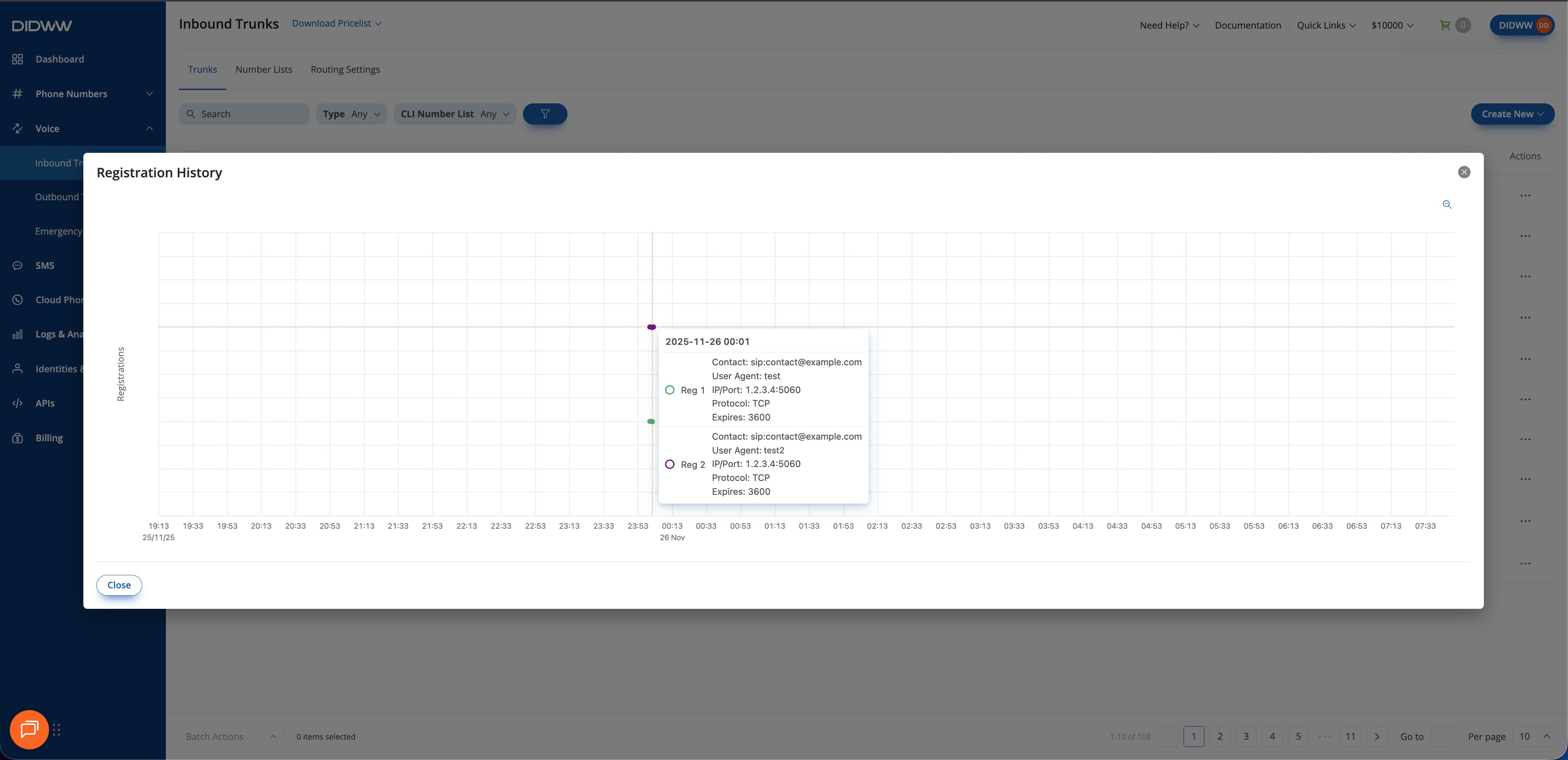Click the SMS speech bubble icon
The width and height of the screenshot is (1568, 760).
click(x=18, y=266)
